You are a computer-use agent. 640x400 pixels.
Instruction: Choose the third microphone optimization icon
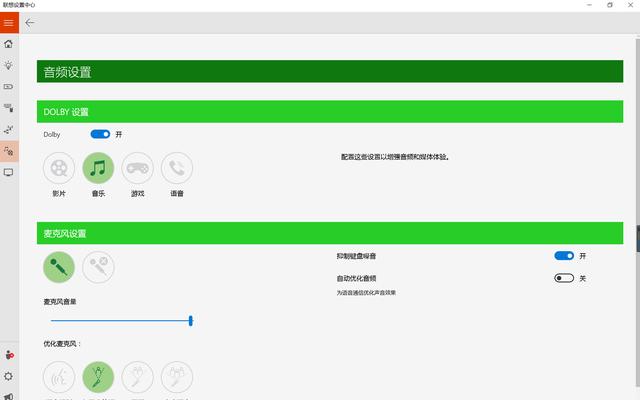pos(138,377)
